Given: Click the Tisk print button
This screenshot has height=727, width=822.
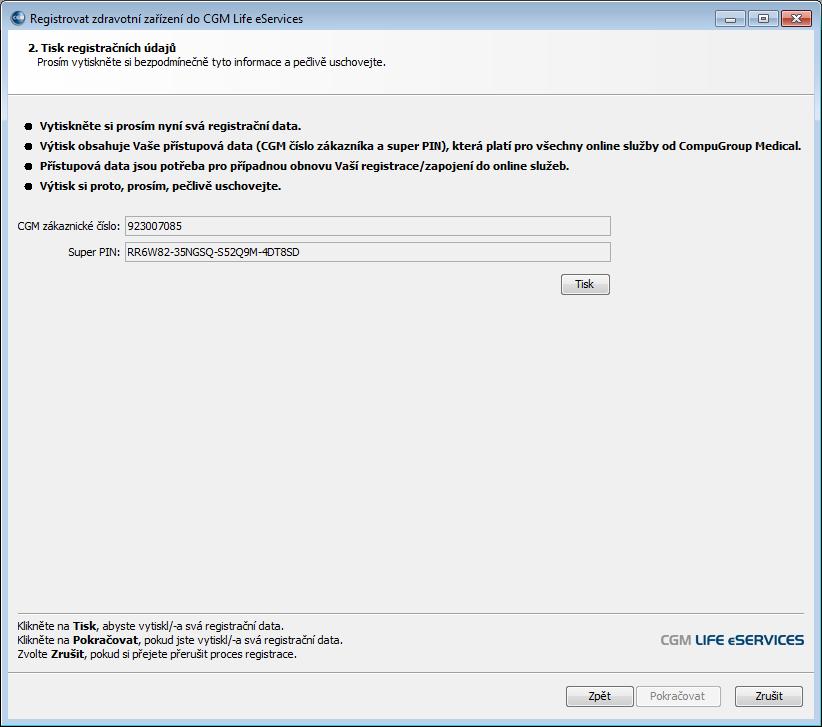Looking at the screenshot, I should pyautogui.click(x=585, y=284).
